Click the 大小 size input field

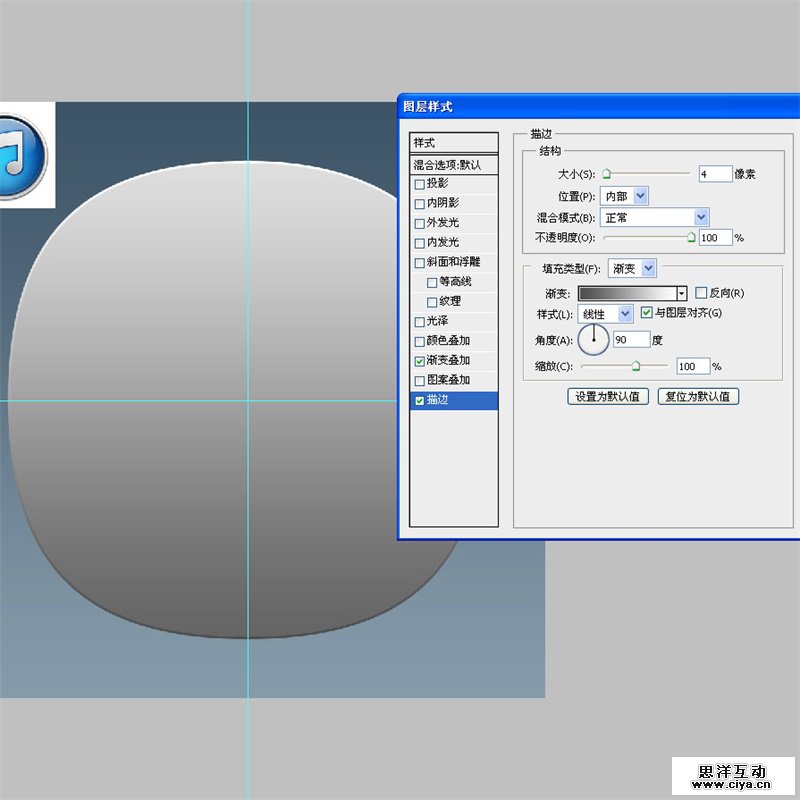(715, 174)
